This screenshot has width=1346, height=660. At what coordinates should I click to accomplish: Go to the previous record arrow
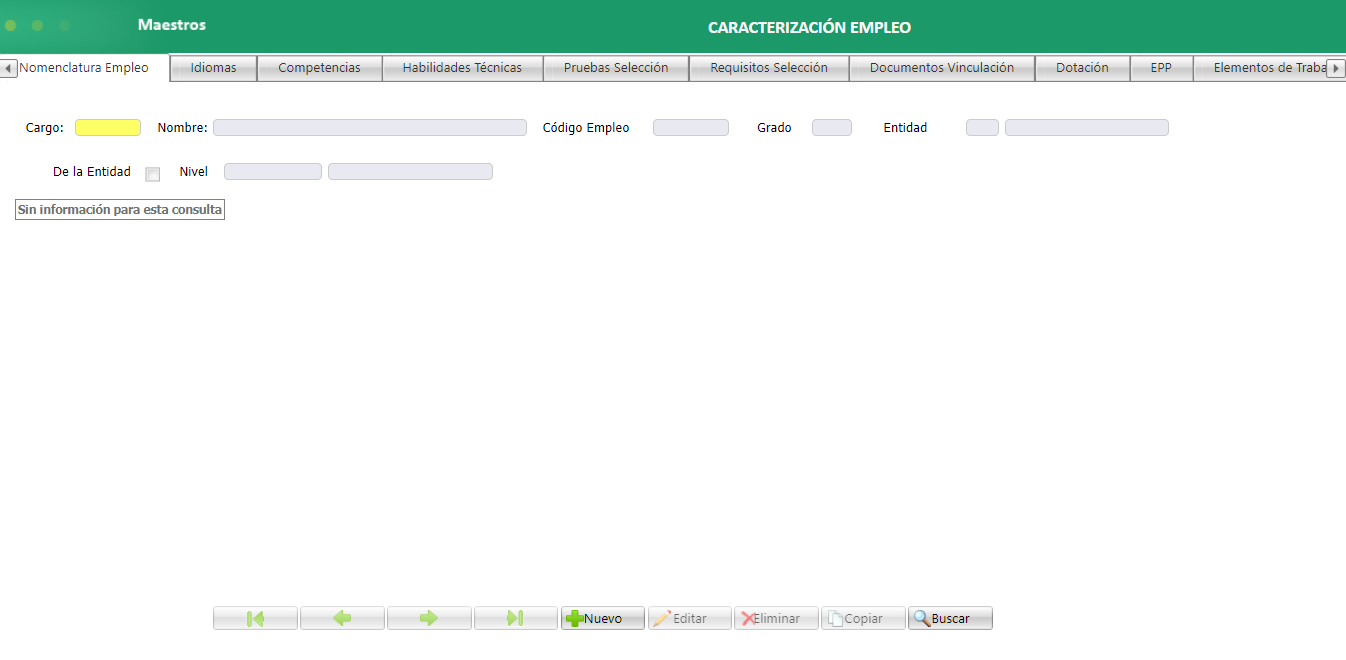(342, 618)
